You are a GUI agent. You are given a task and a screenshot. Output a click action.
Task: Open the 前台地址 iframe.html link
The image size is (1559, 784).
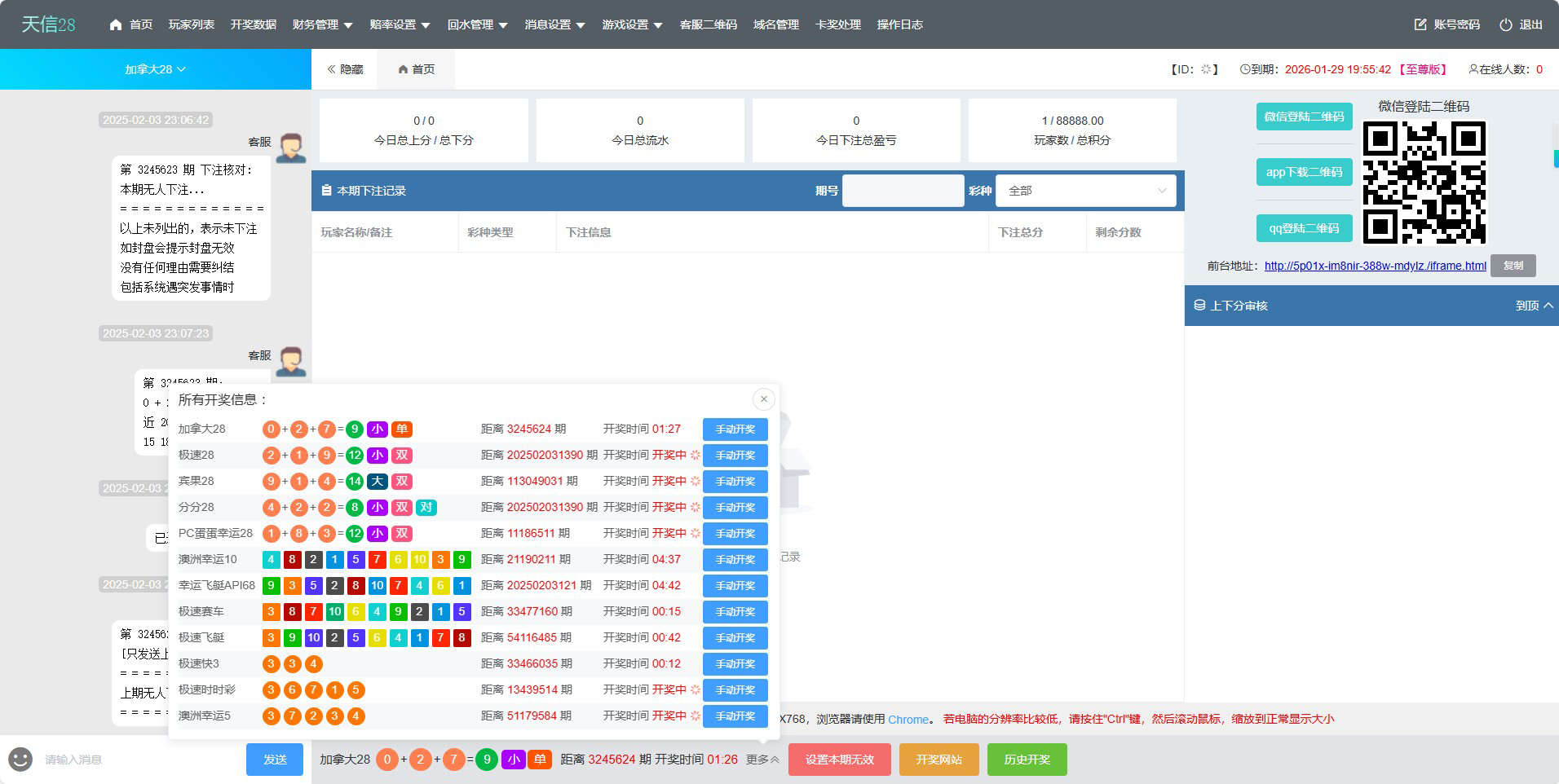[x=1375, y=266]
